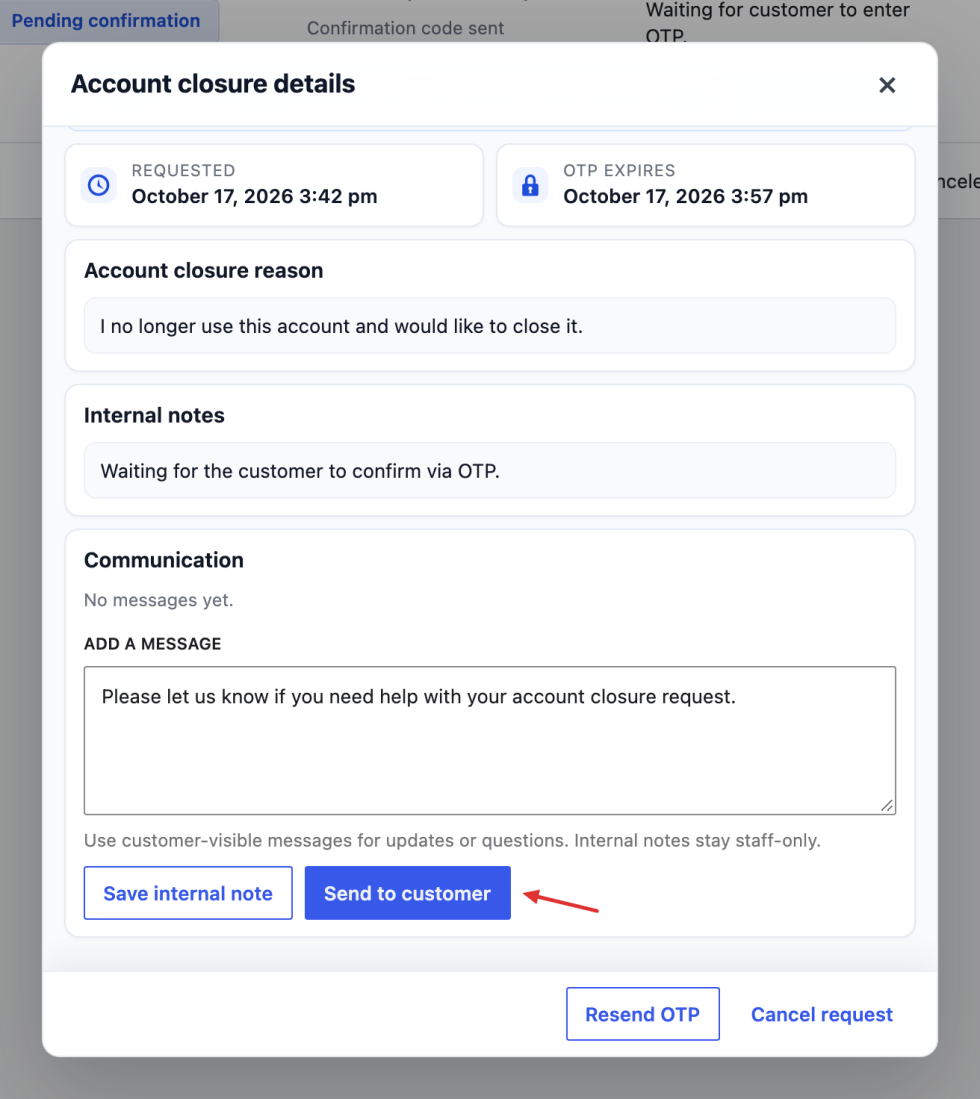This screenshot has height=1099, width=980.
Task: Click 'Confirmation code sent' in background page
Action: [x=405, y=28]
